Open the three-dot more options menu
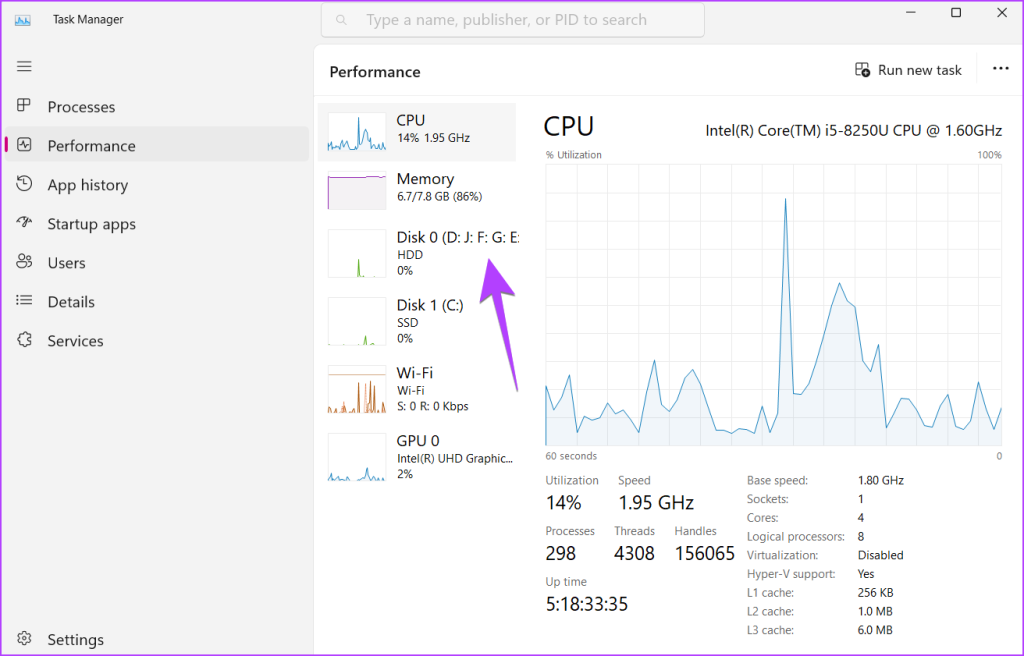Image resolution: width=1024 pixels, height=656 pixels. [x=1000, y=69]
